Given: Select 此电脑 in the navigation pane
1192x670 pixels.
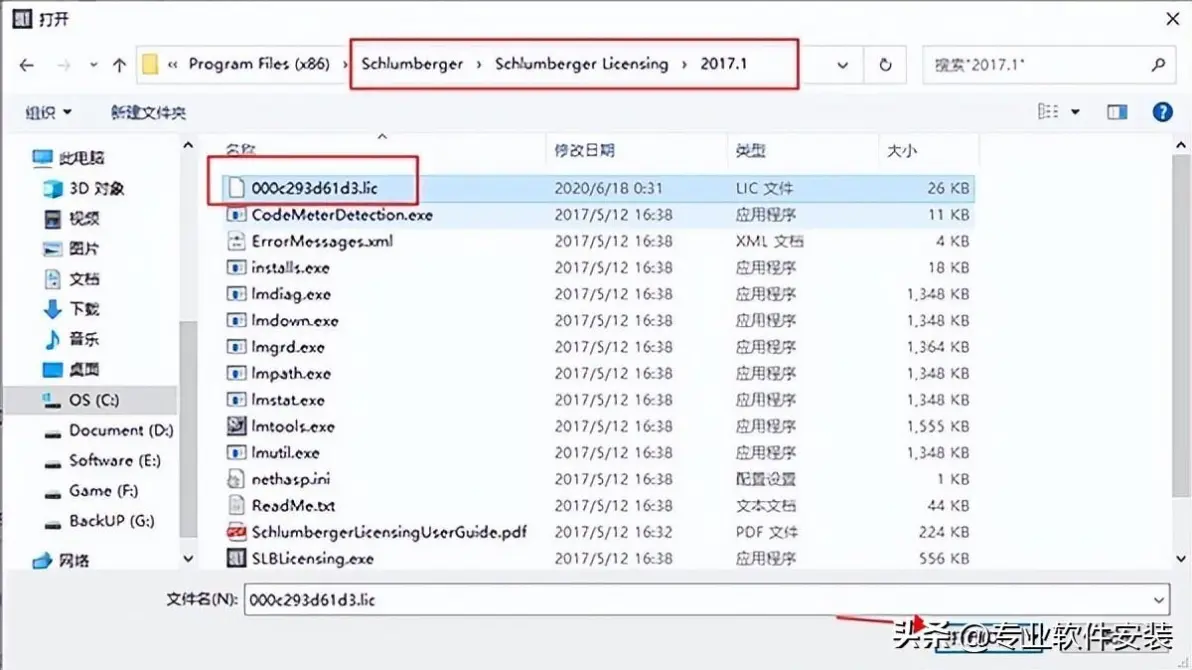Looking at the screenshot, I should point(68,158).
